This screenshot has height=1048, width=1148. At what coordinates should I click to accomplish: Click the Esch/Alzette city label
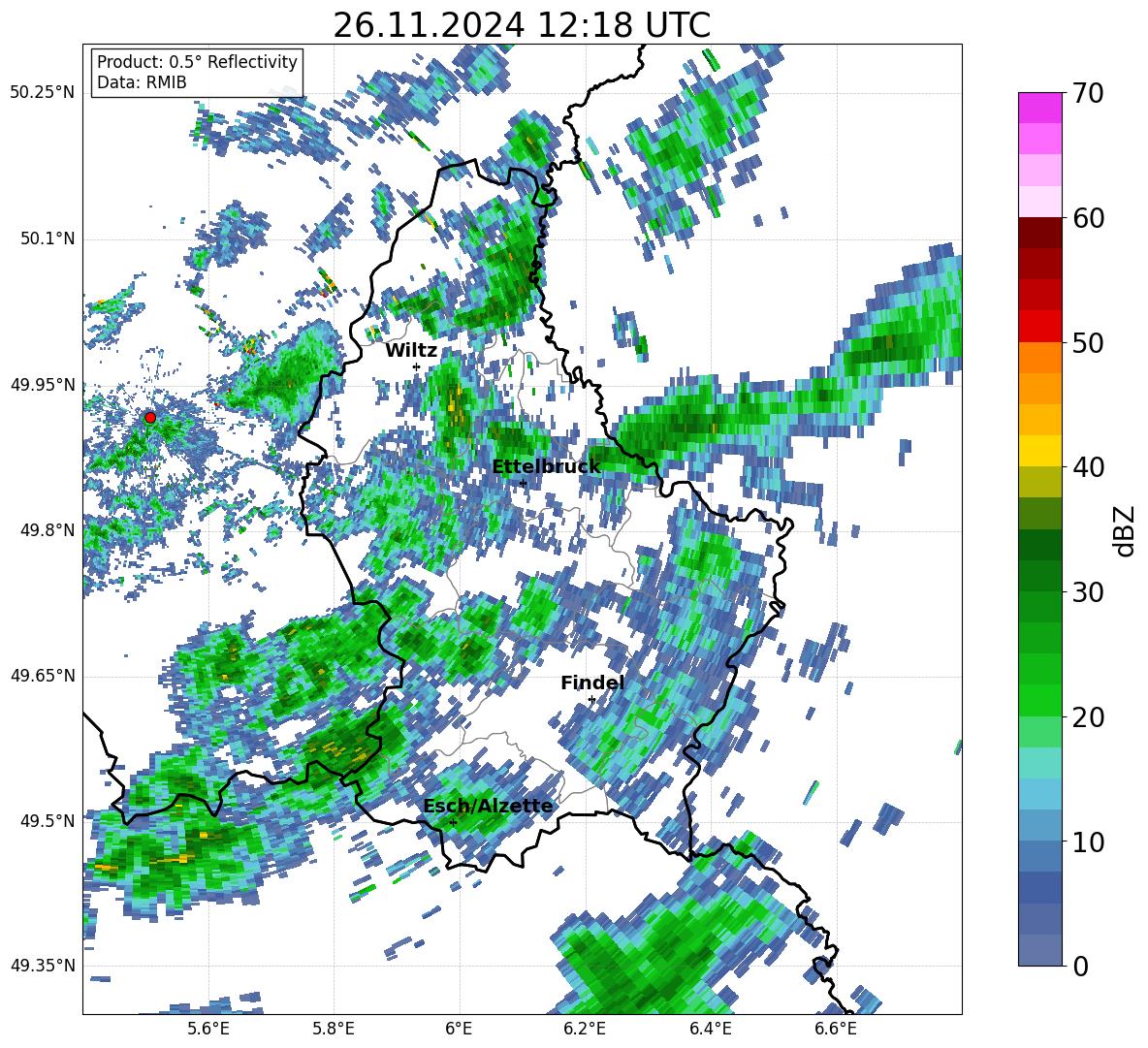pyautogui.click(x=488, y=806)
